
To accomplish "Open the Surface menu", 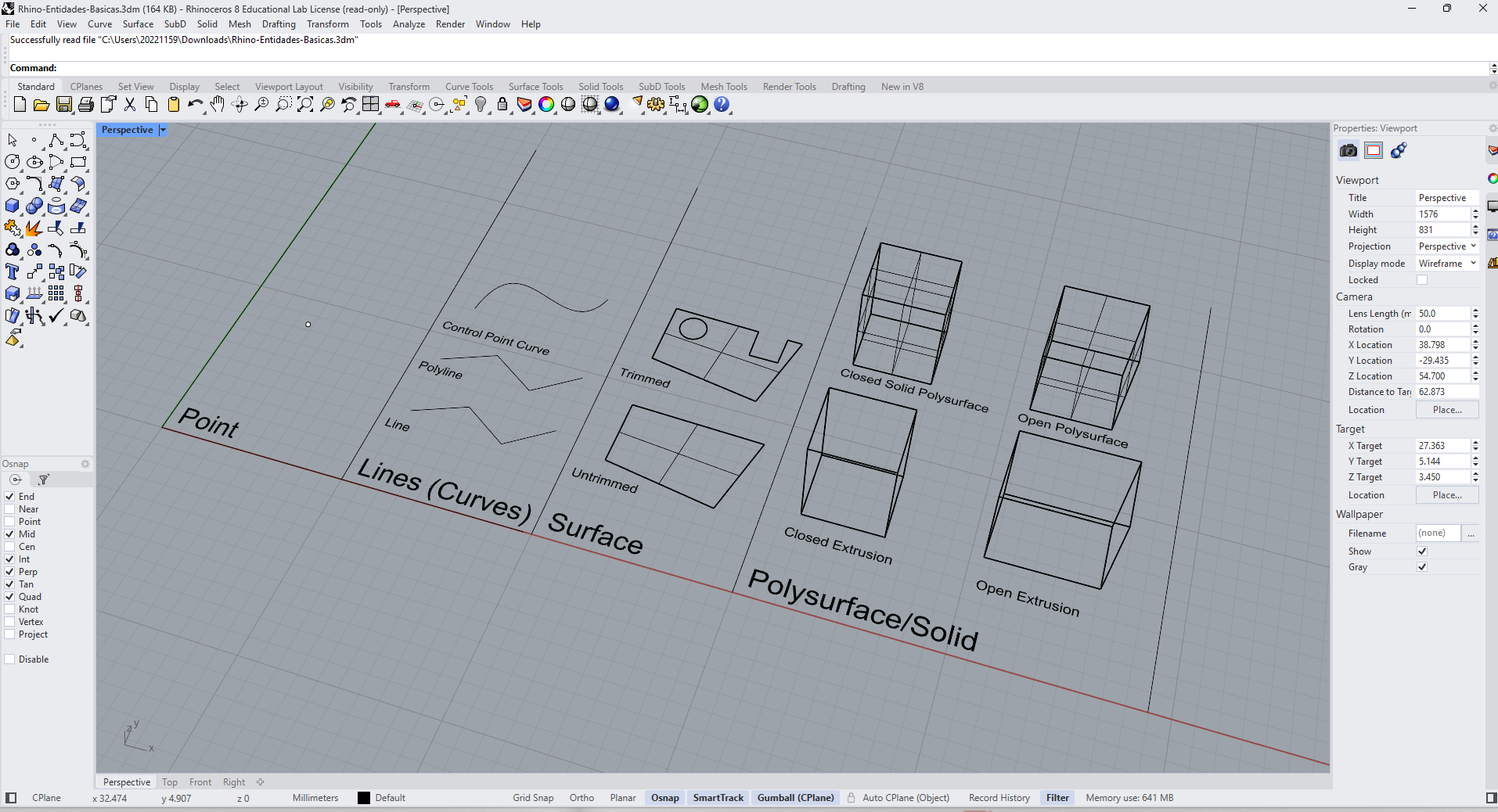I will click(138, 24).
